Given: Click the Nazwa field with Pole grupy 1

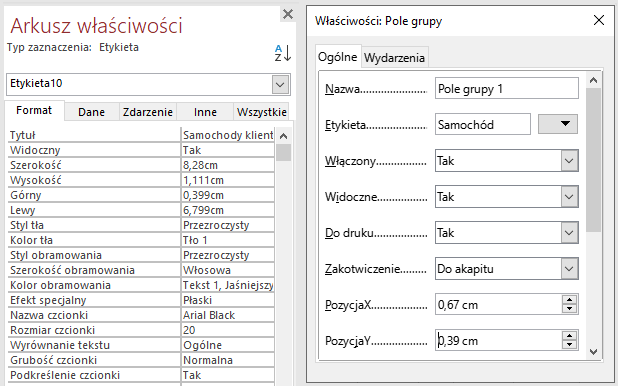Looking at the screenshot, I should pyautogui.click(x=506, y=88).
